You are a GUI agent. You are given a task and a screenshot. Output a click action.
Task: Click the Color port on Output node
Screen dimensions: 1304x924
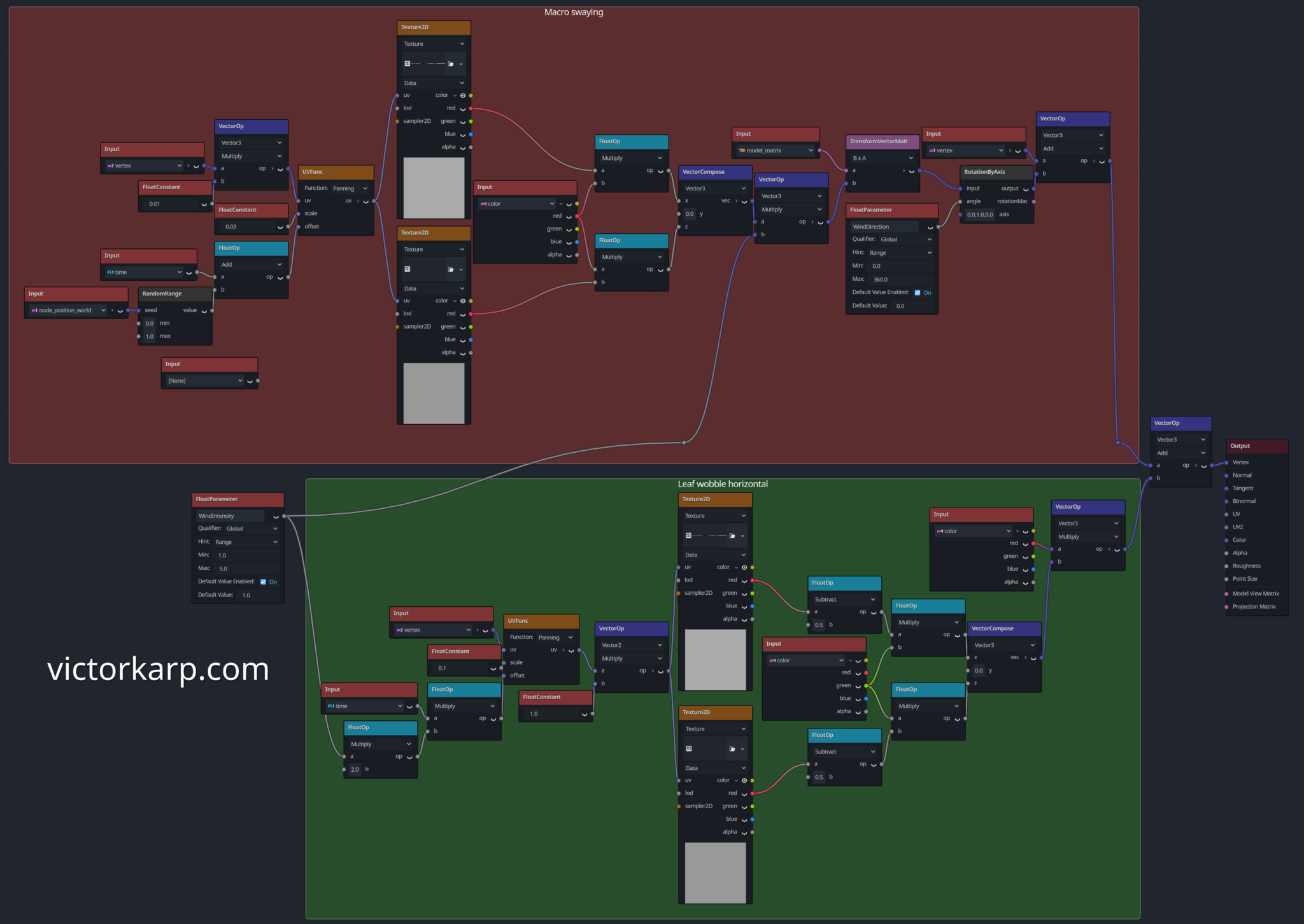1226,540
